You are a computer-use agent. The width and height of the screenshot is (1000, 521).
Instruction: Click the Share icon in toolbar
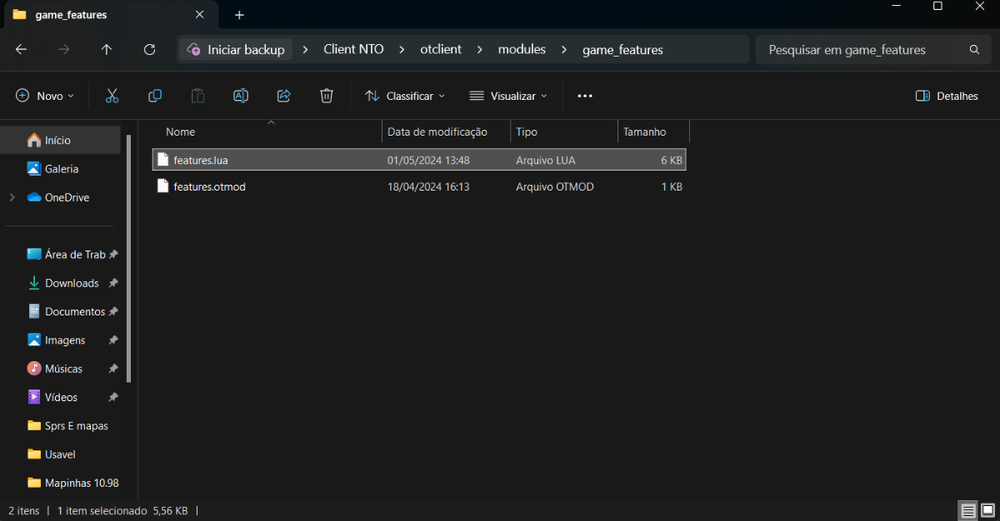[x=284, y=96]
